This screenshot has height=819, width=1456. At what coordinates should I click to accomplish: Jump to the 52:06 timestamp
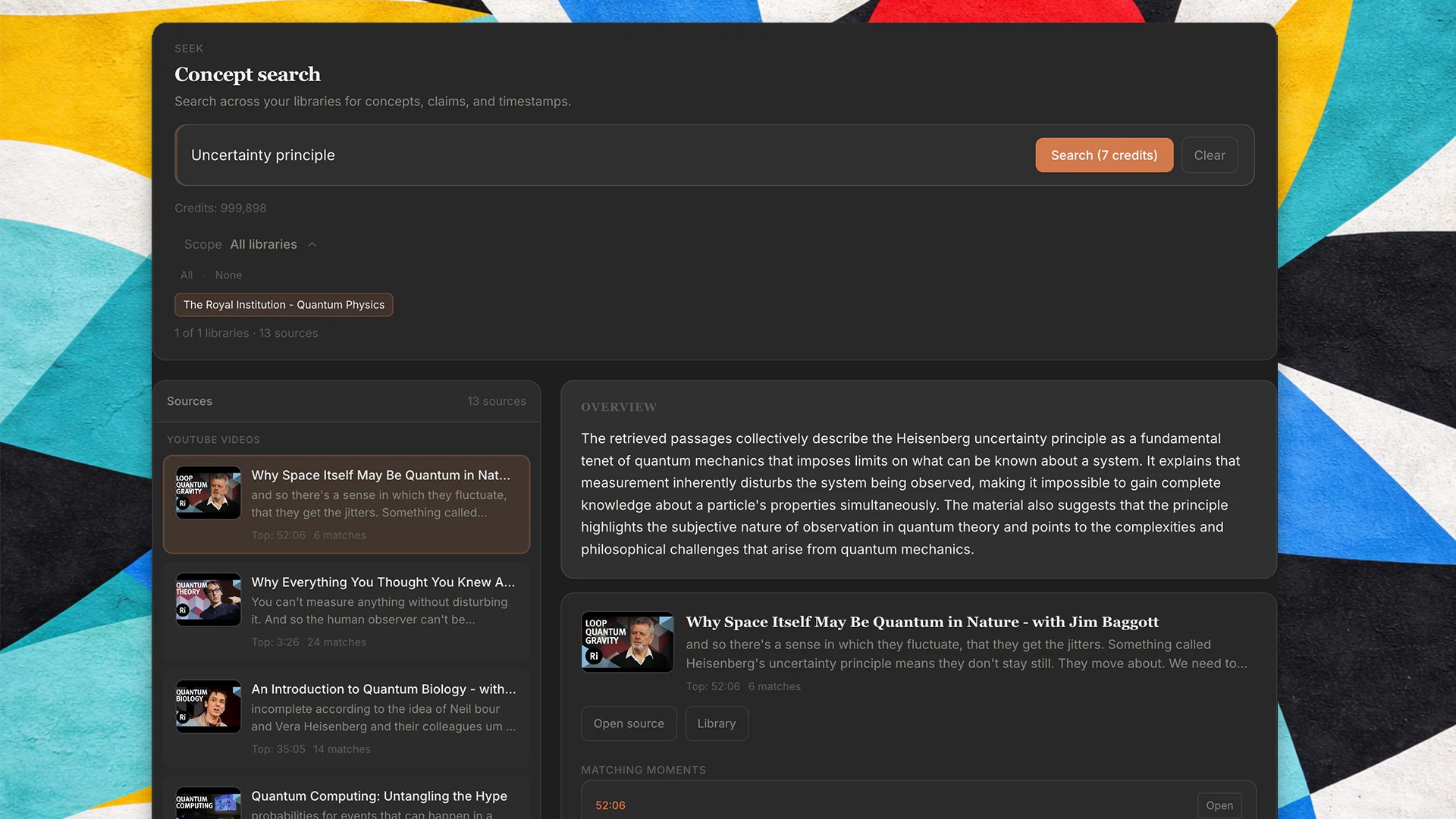(x=610, y=805)
